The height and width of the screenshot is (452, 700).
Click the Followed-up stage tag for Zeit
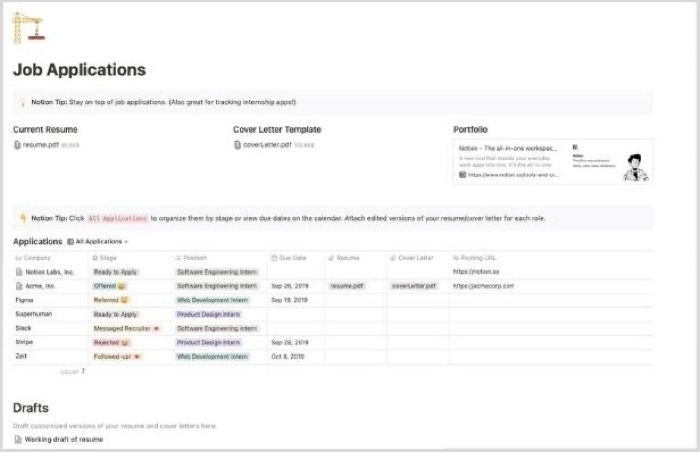(117, 357)
